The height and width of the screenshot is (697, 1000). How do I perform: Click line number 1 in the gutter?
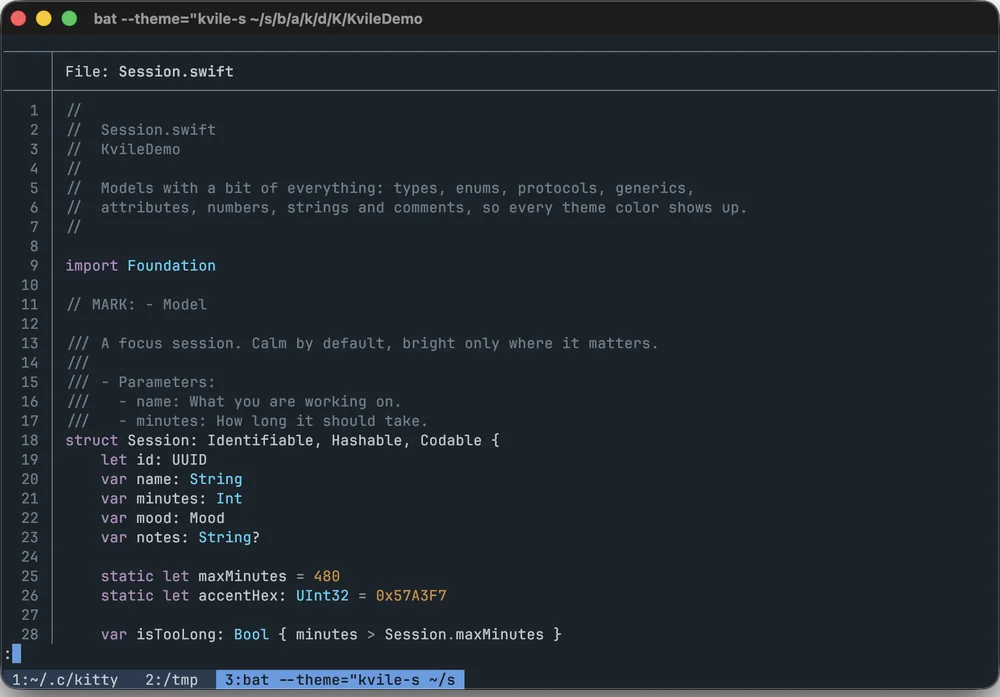[34, 110]
